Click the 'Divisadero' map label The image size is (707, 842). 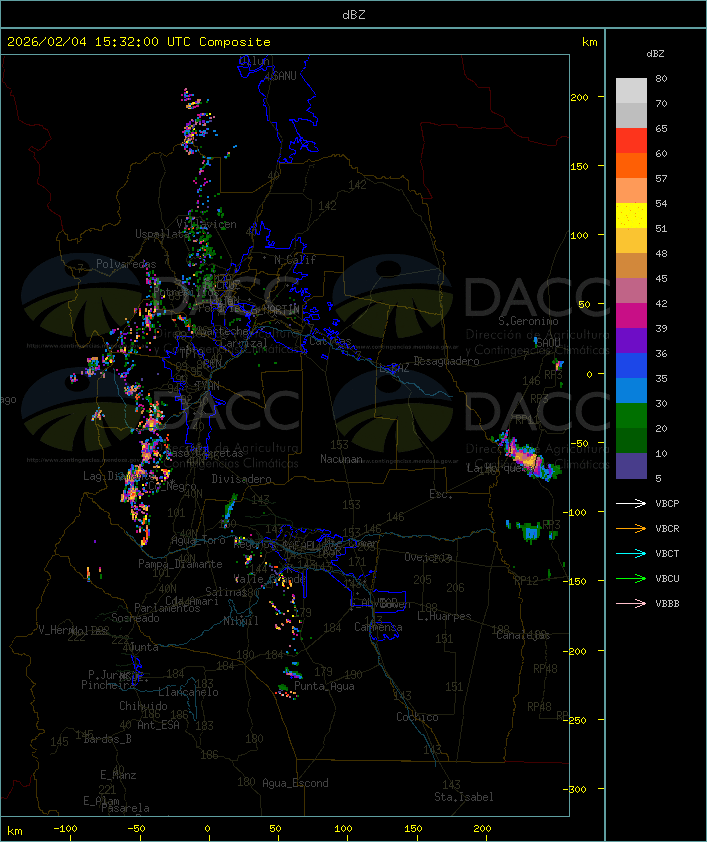point(242,478)
